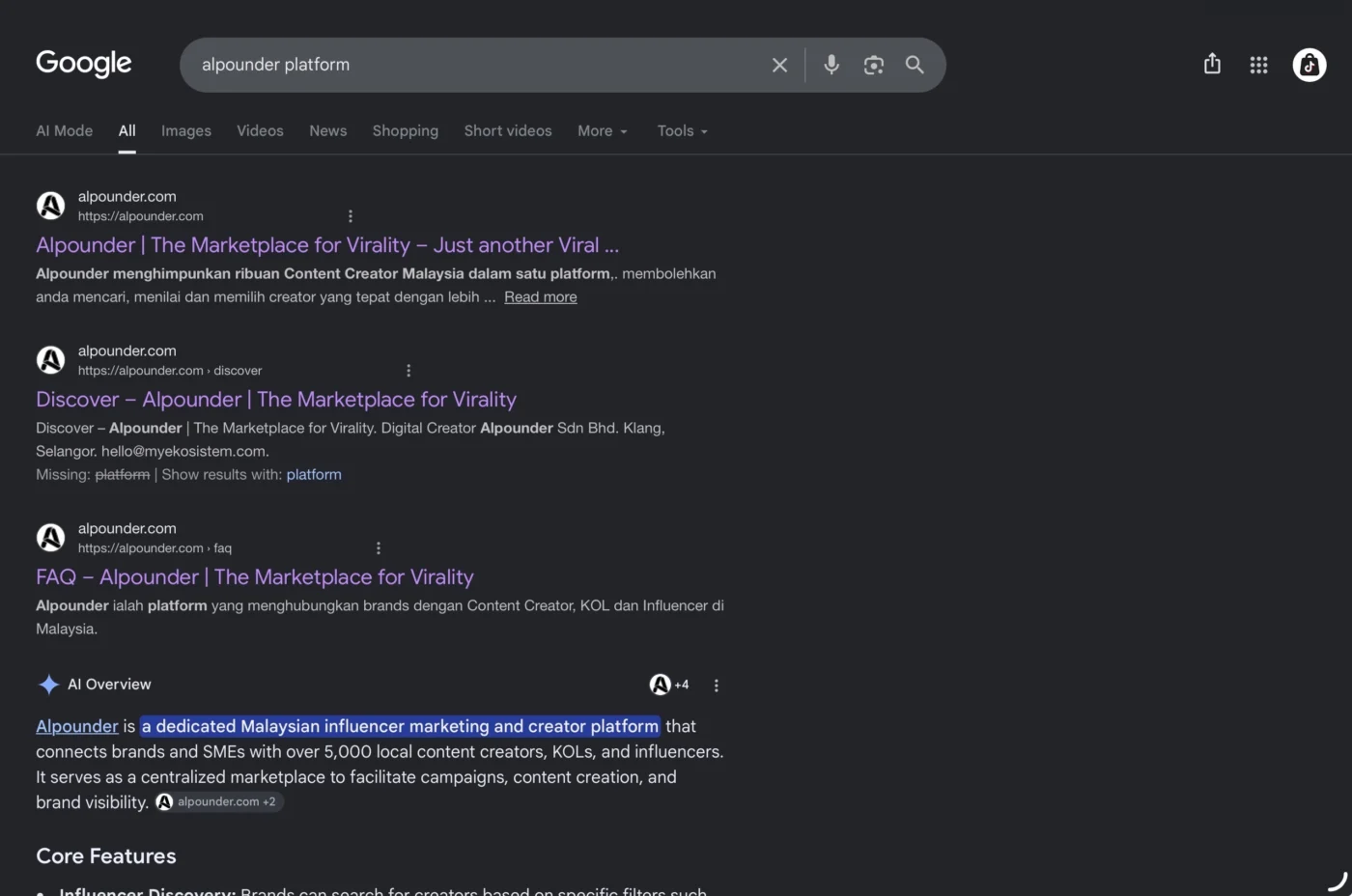Click Read more on first result
Image resolution: width=1352 pixels, height=896 pixels.
coord(541,297)
